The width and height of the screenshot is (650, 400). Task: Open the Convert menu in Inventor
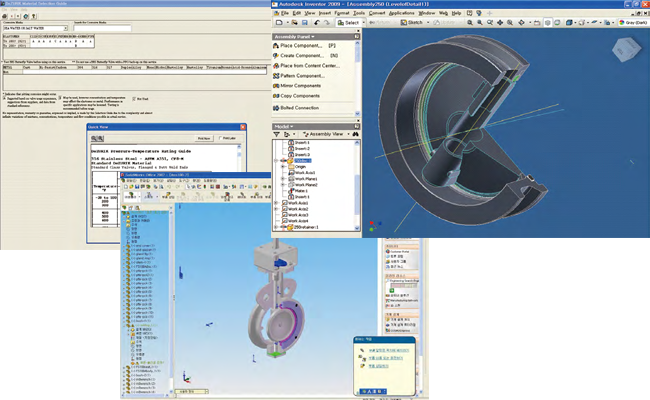pyautogui.click(x=377, y=13)
